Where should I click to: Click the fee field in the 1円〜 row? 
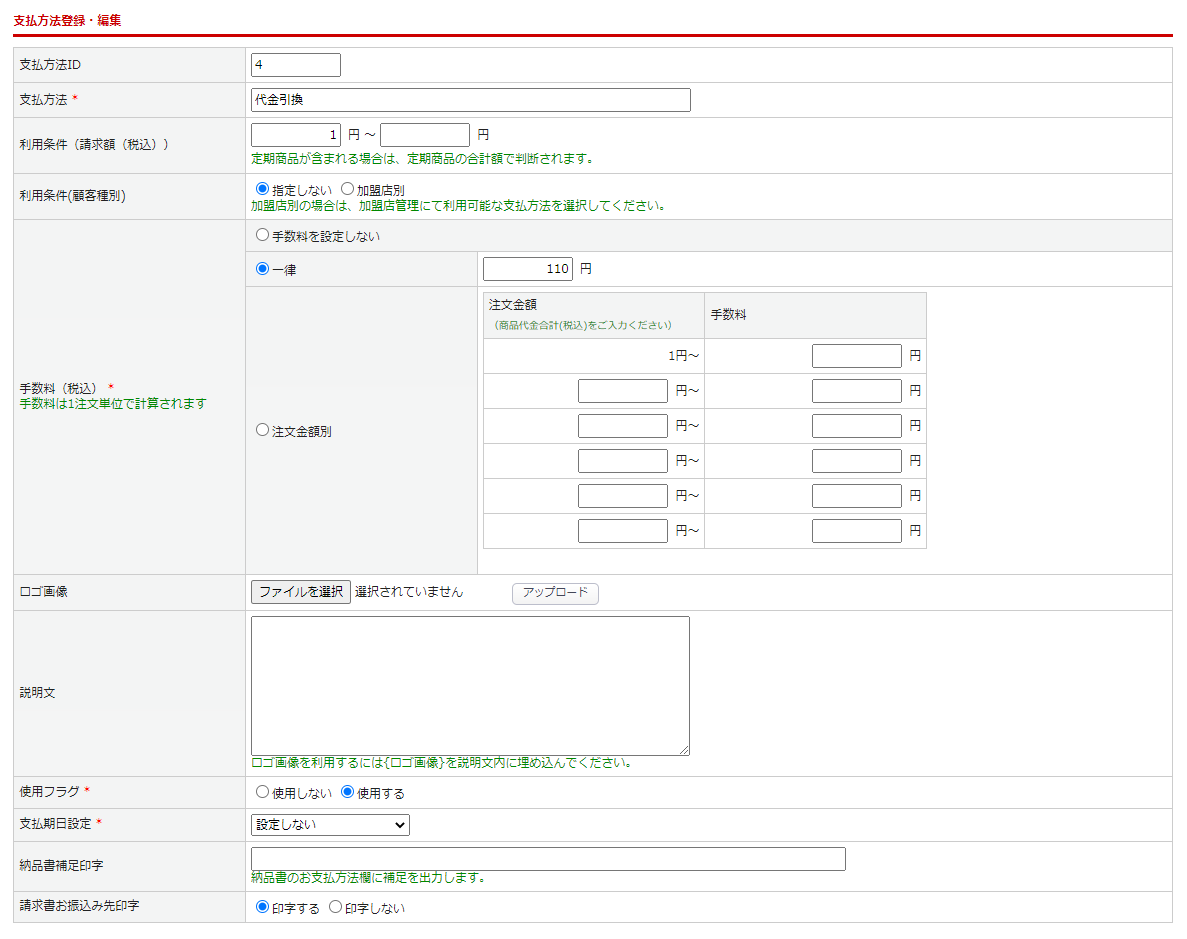tap(857, 356)
